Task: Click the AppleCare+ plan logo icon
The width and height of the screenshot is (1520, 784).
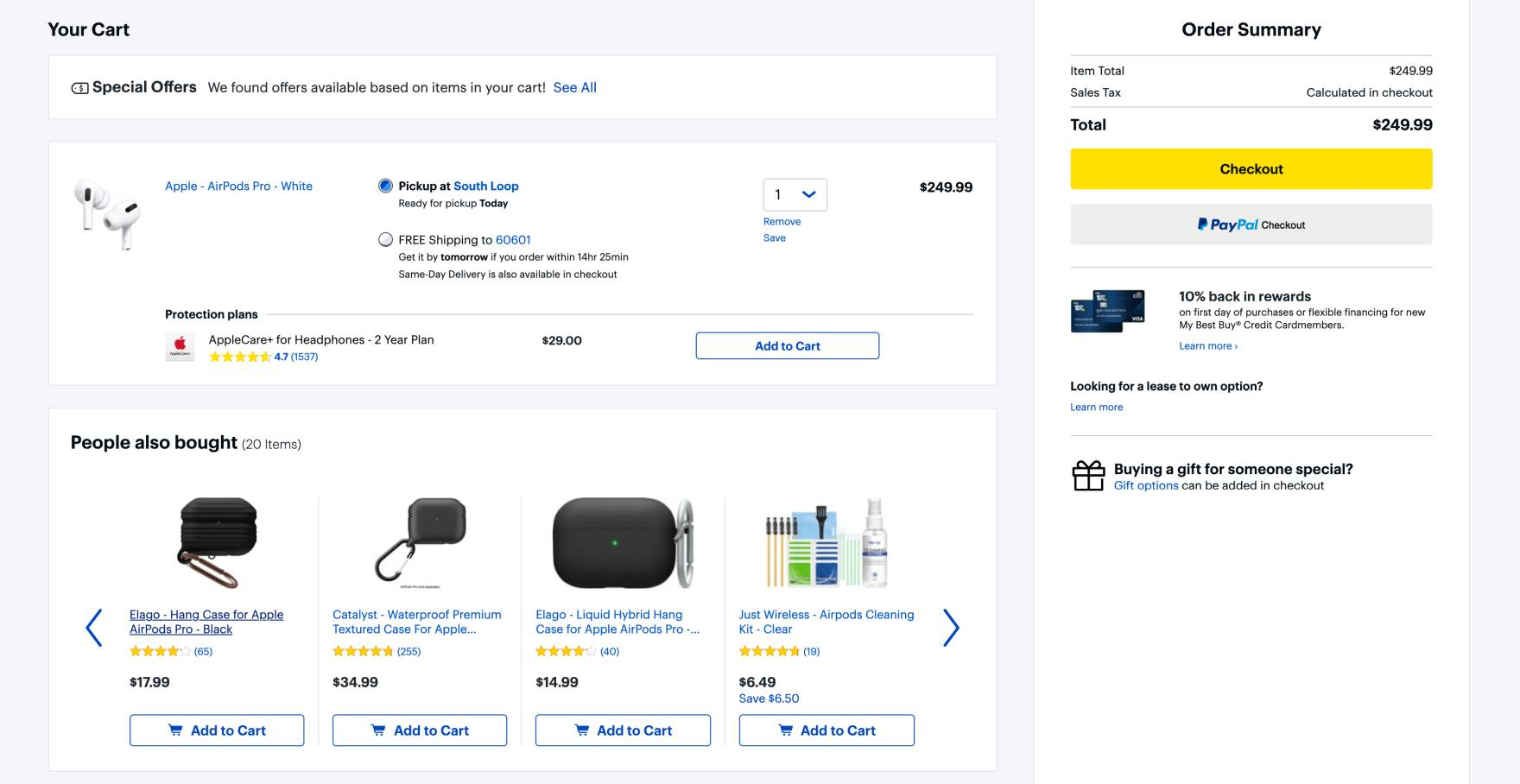Action: tap(180, 346)
